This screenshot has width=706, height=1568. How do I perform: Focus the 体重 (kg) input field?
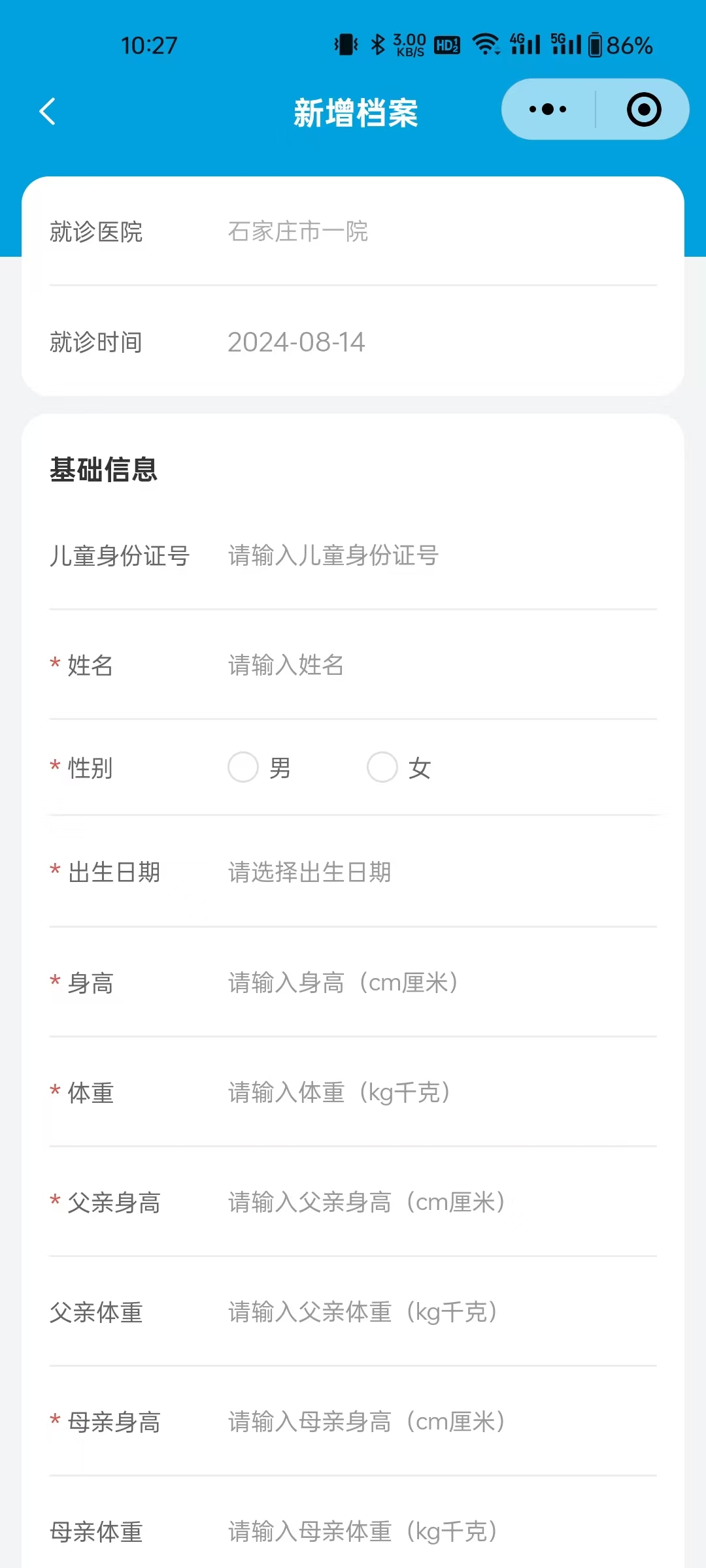pyautogui.click(x=442, y=1092)
